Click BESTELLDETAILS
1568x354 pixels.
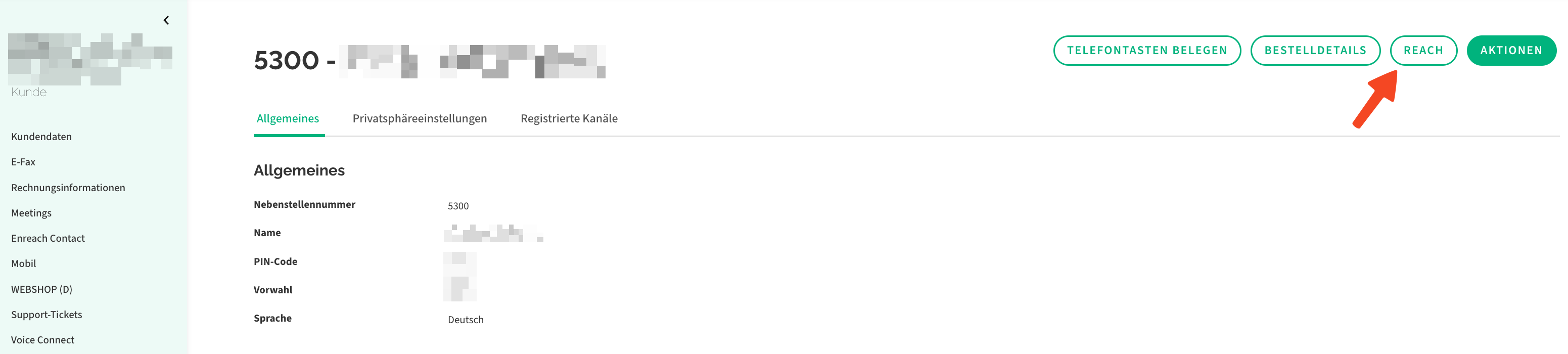click(1315, 50)
